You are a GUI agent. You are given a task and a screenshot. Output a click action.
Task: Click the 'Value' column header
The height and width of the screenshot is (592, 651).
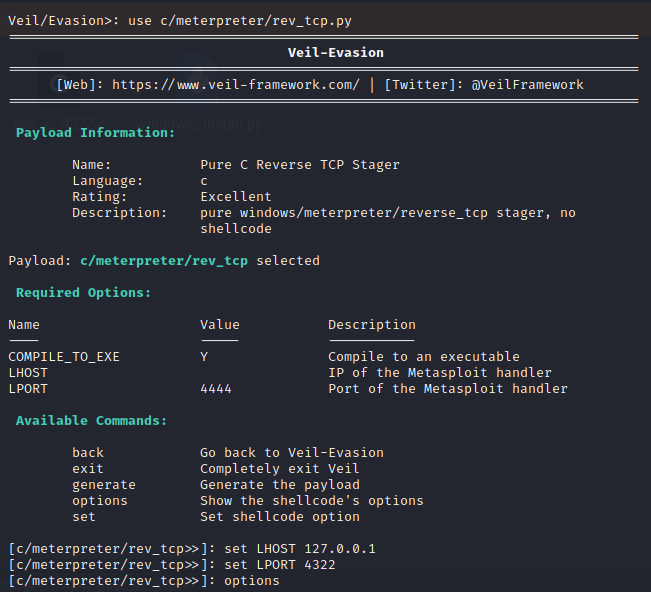[x=220, y=325]
